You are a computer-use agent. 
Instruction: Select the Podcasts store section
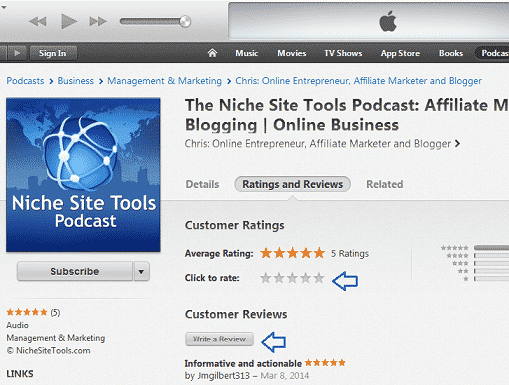(493, 53)
